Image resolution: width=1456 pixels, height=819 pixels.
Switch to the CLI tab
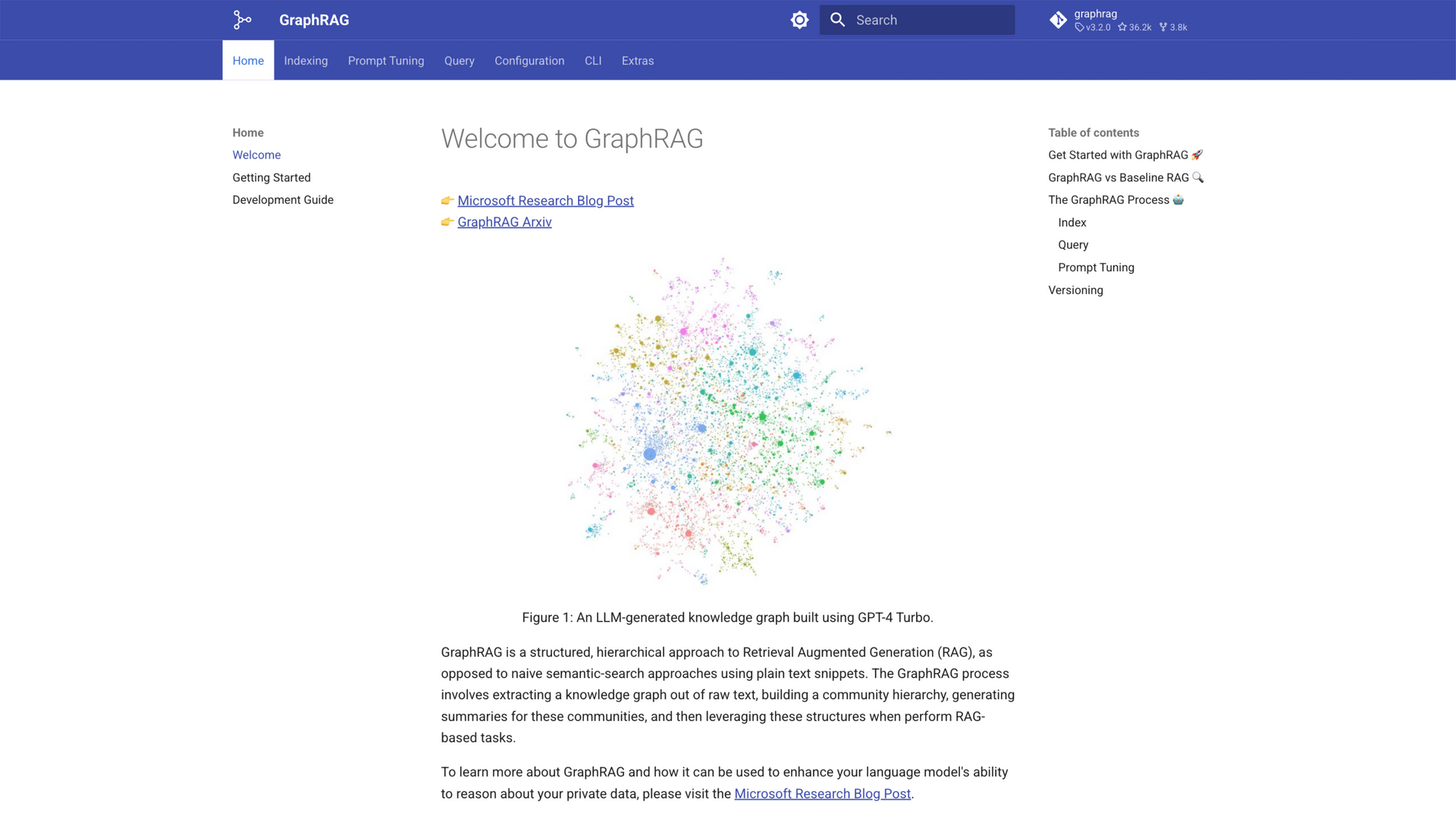click(593, 61)
